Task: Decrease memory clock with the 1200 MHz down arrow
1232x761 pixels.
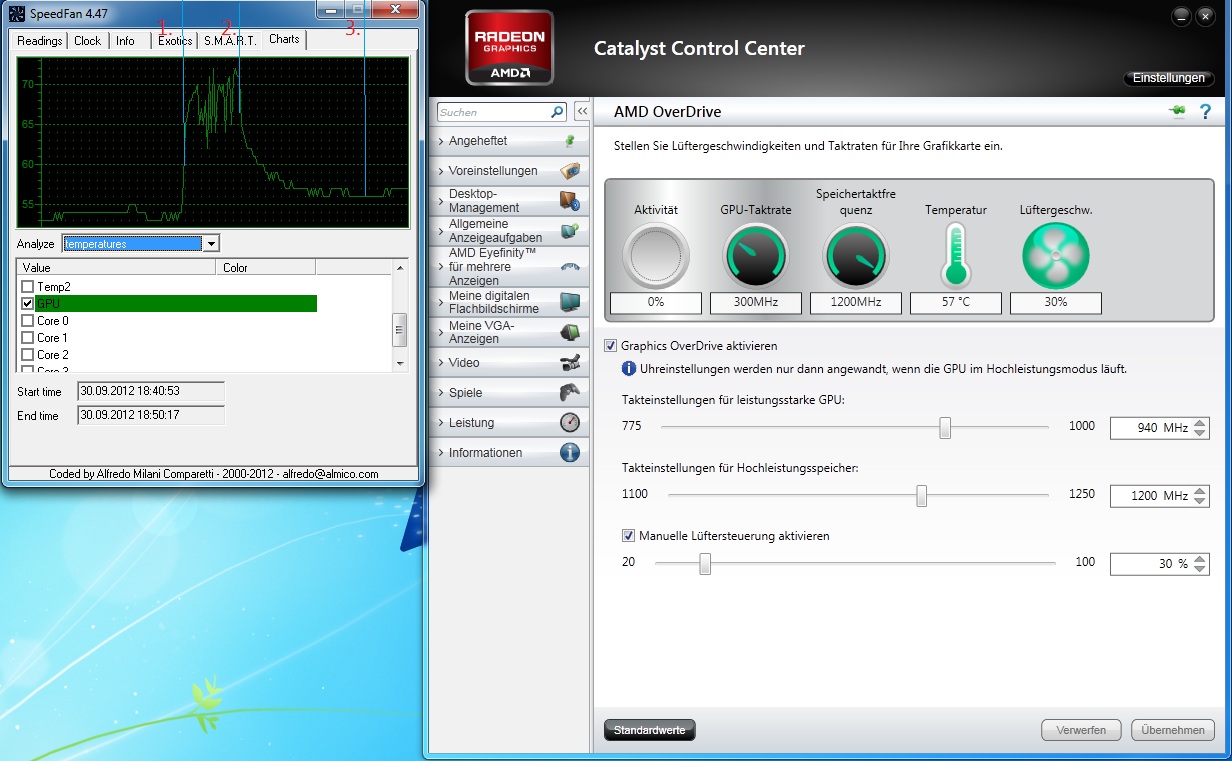Action: coord(1201,501)
